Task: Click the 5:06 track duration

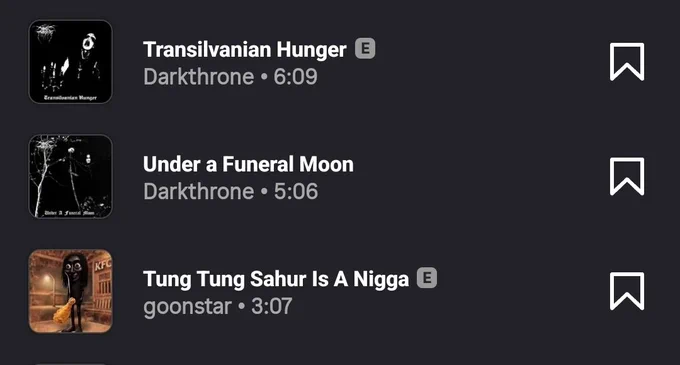Action: (296, 191)
